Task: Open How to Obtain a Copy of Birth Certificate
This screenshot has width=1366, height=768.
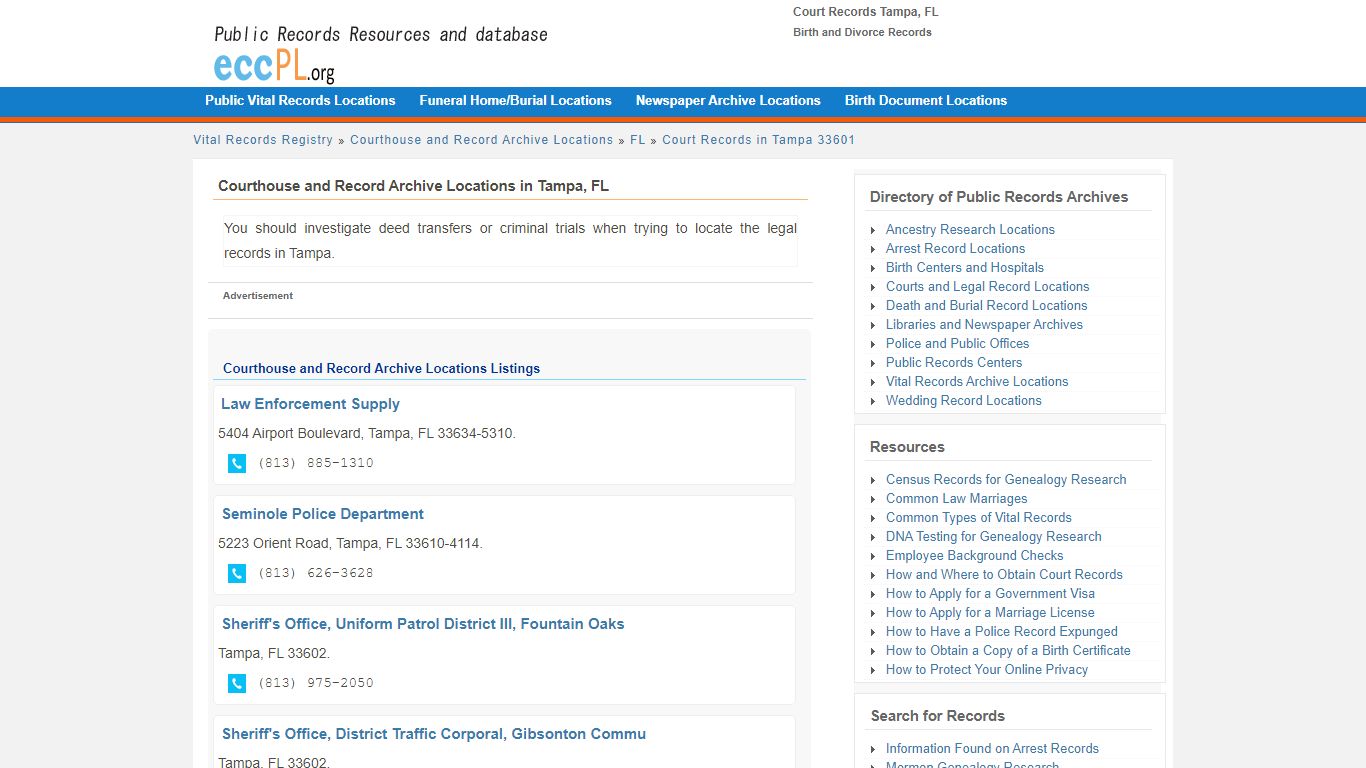Action: [1008, 651]
